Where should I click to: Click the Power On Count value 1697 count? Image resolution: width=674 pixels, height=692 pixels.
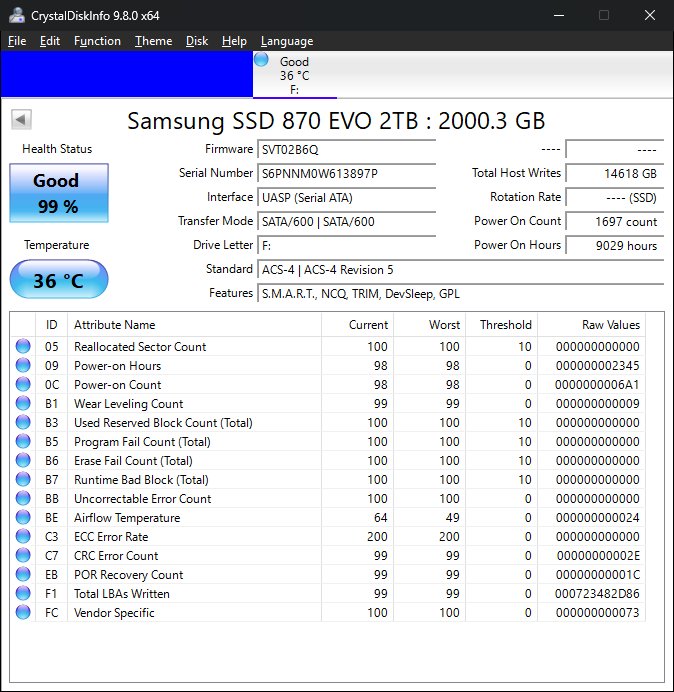pyautogui.click(x=614, y=221)
